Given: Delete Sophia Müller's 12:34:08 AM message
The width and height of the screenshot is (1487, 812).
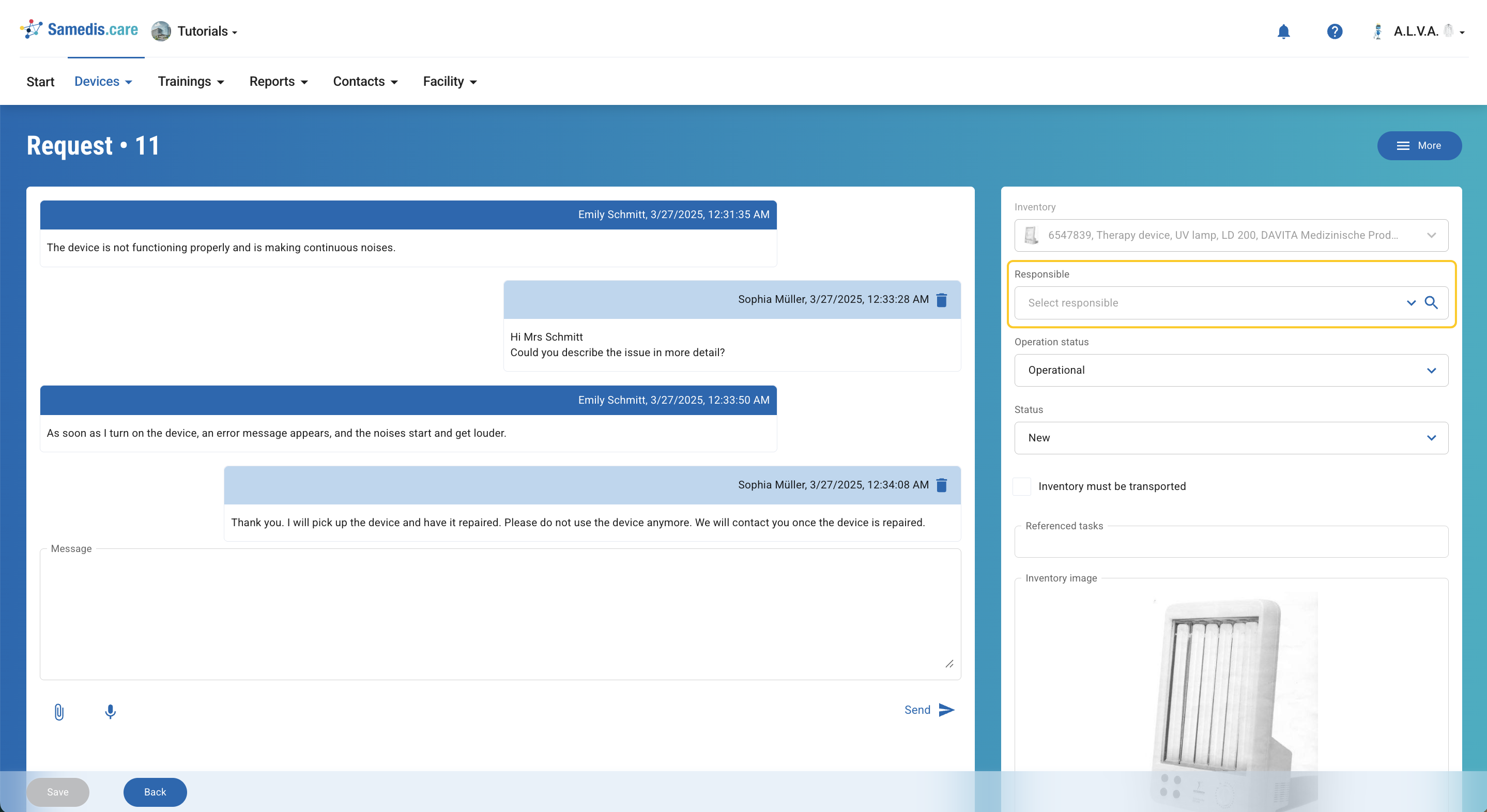Looking at the screenshot, I should point(942,485).
